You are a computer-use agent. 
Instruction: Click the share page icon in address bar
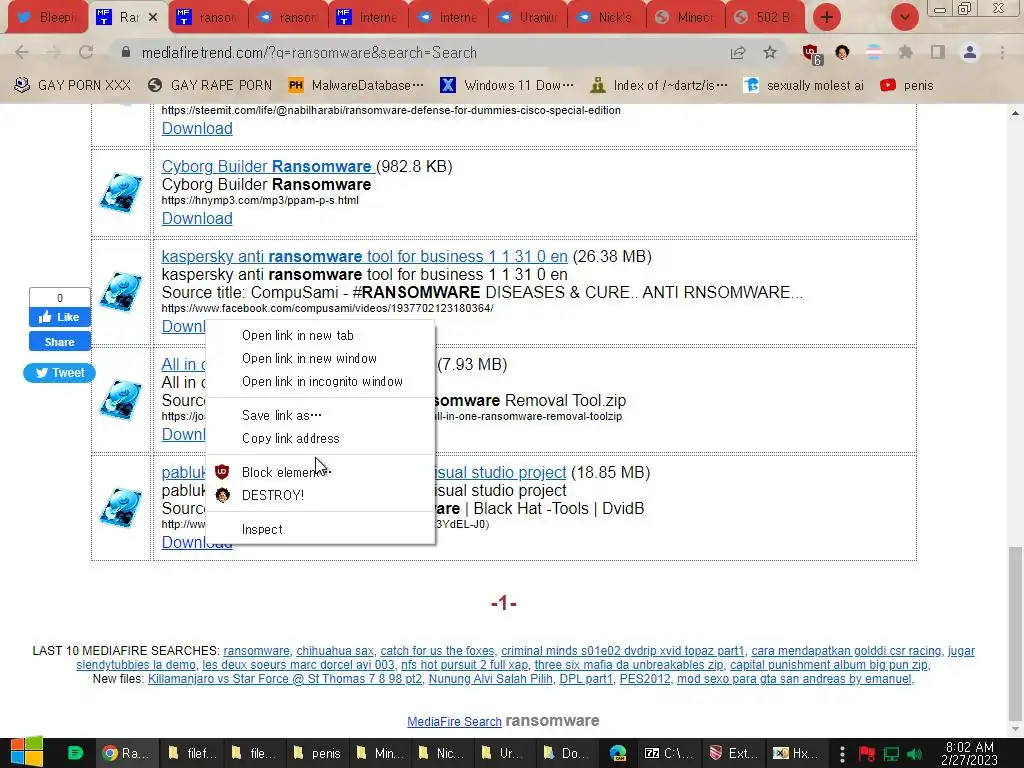point(738,52)
